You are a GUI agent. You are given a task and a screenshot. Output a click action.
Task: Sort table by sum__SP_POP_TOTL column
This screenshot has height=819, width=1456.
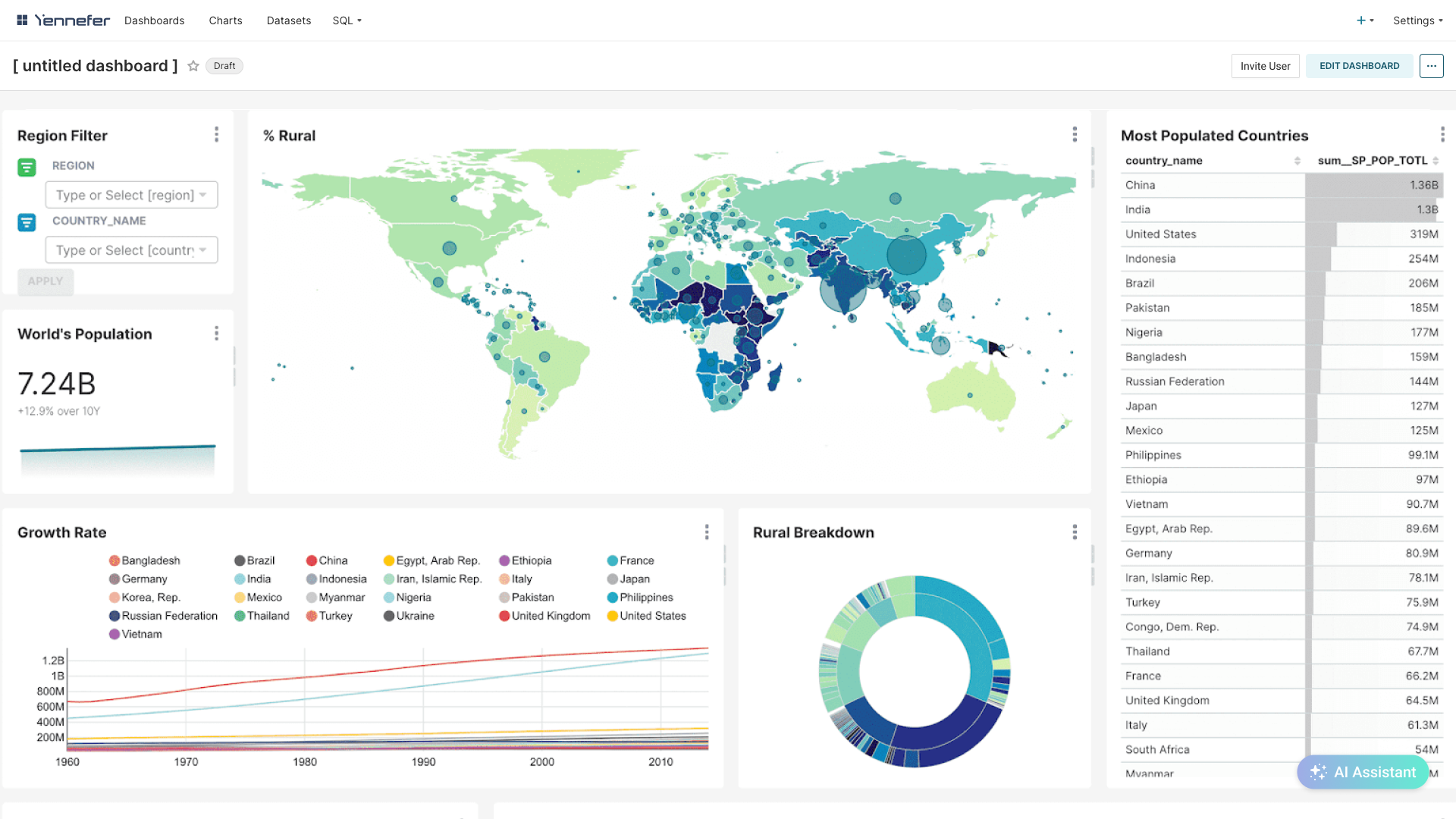(x=1372, y=161)
